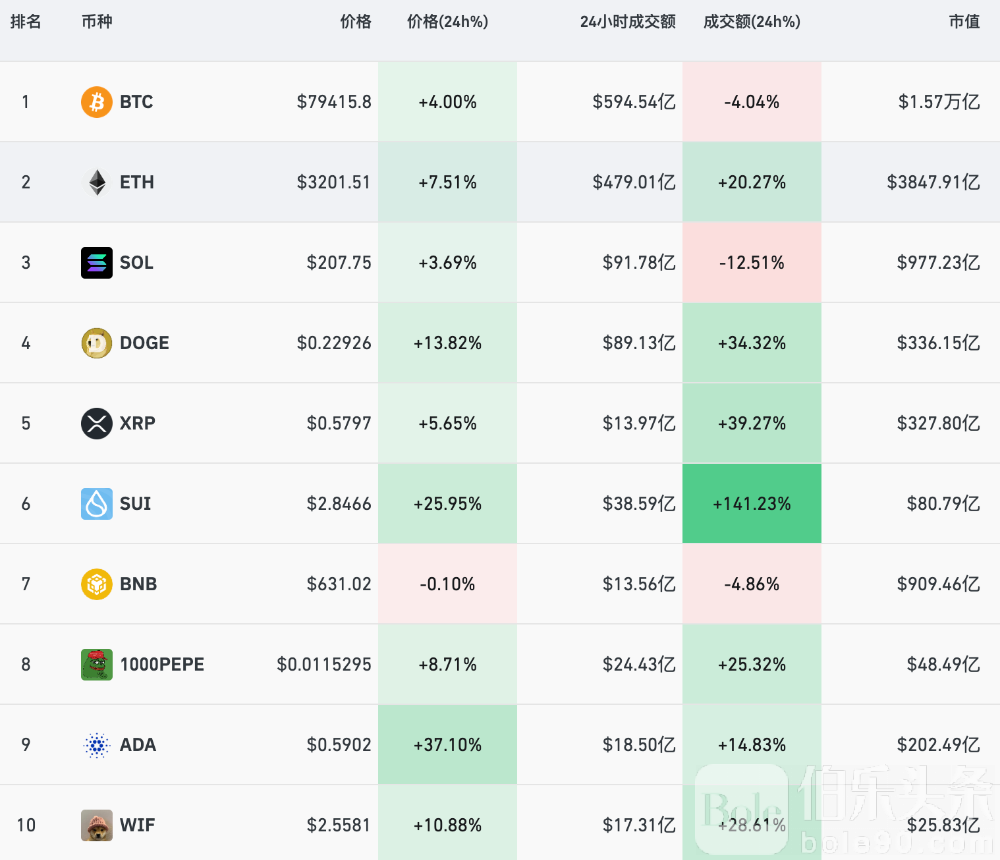
Task: Click BTC 24h volume $594.54亿
Action: [634, 102]
